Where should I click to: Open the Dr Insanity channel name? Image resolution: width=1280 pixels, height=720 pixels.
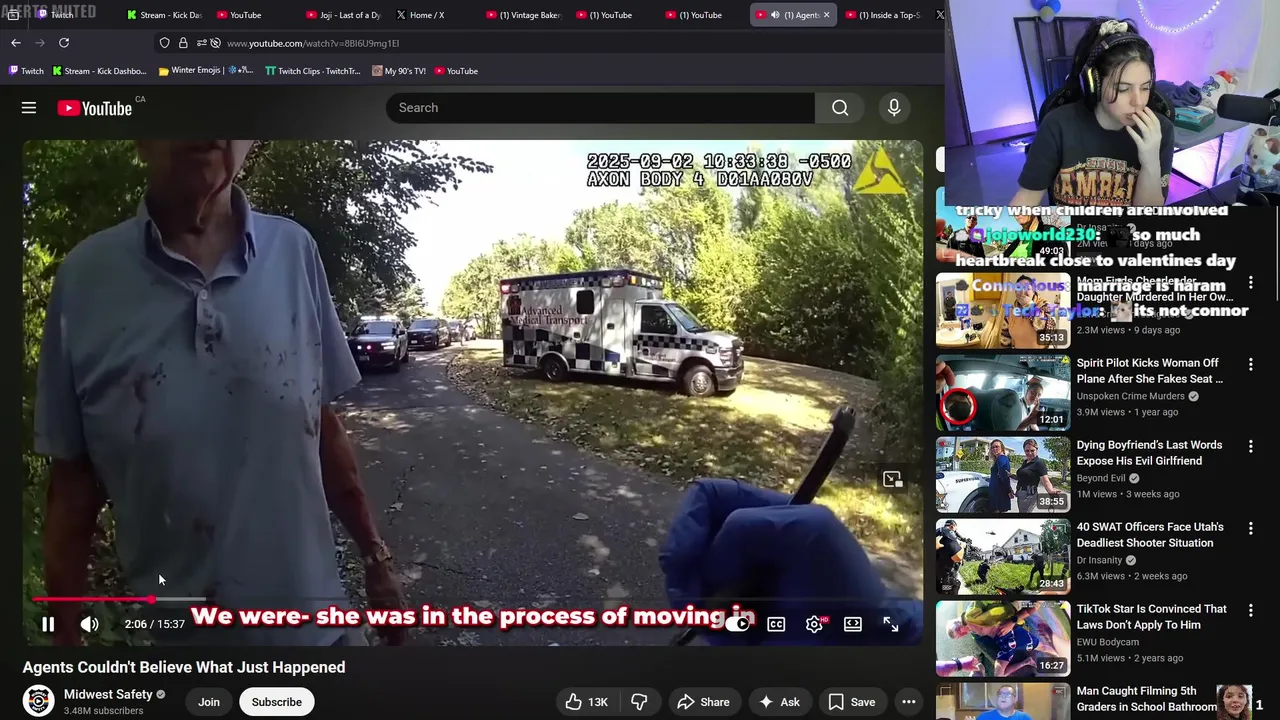(1100, 560)
